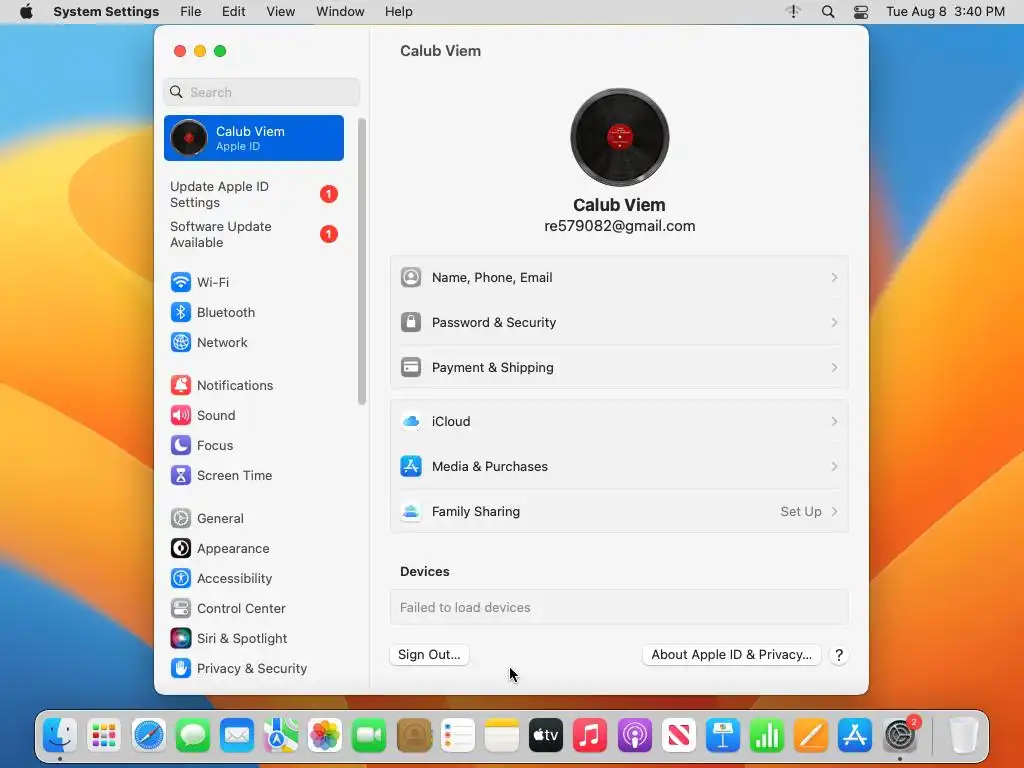
Task: Open Music from the Dock
Action: click(590, 735)
